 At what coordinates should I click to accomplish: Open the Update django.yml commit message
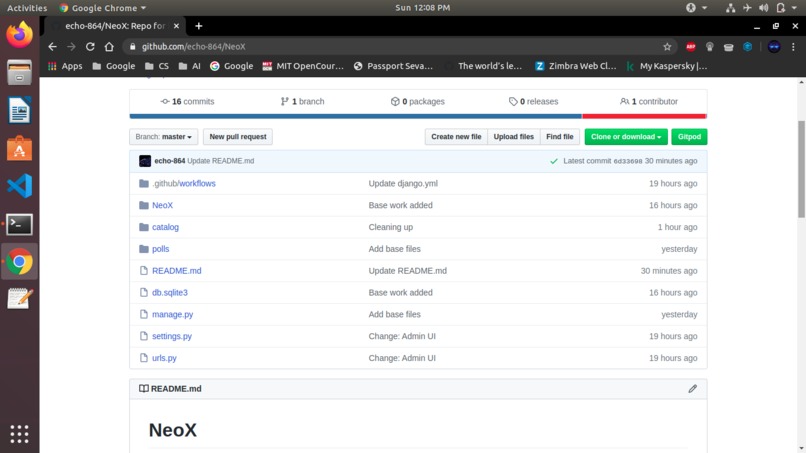pyautogui.click(x=403, y=184)
